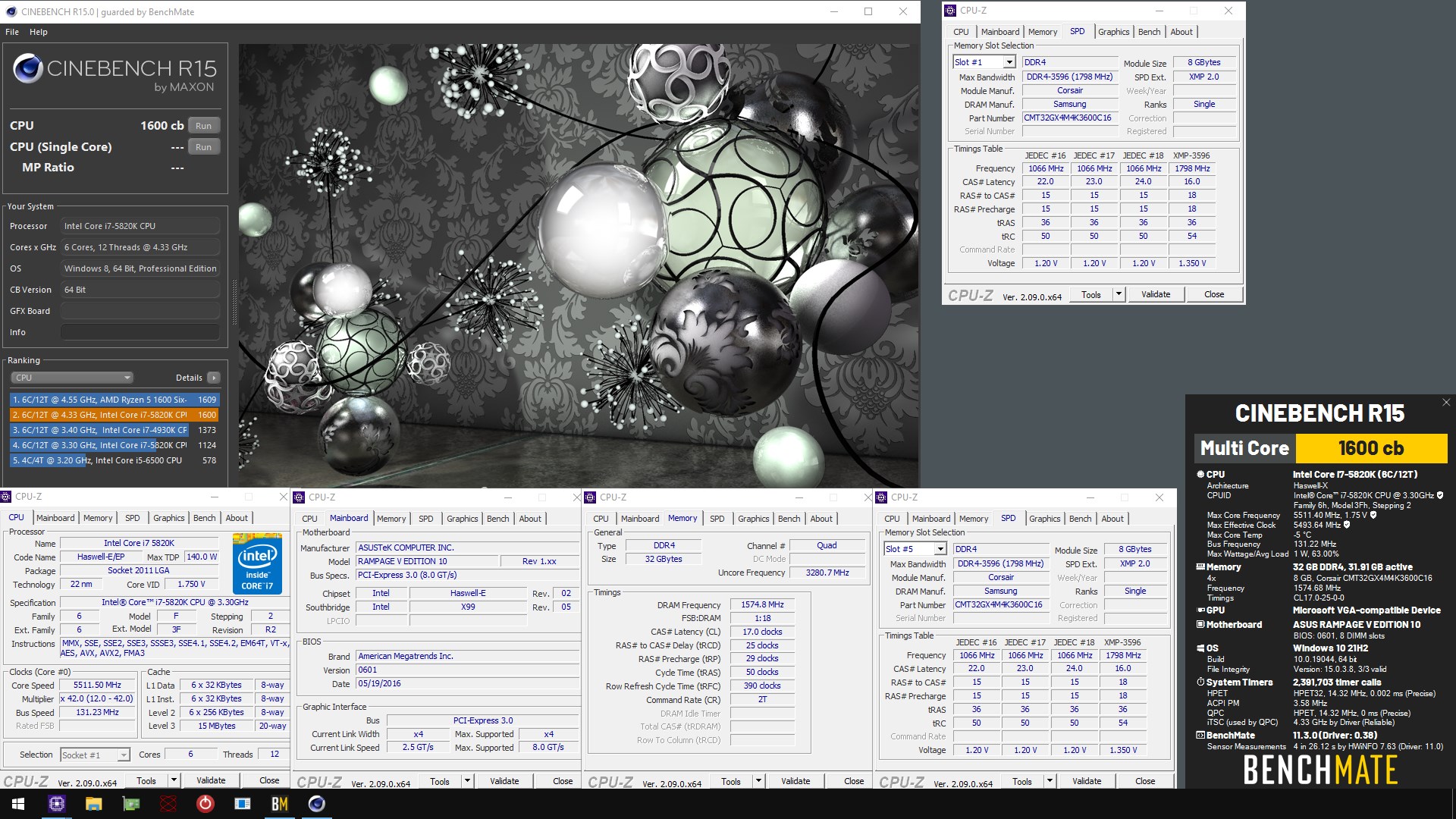
Task: Open BenchMate from the taskbar
Action: [280, 804]
